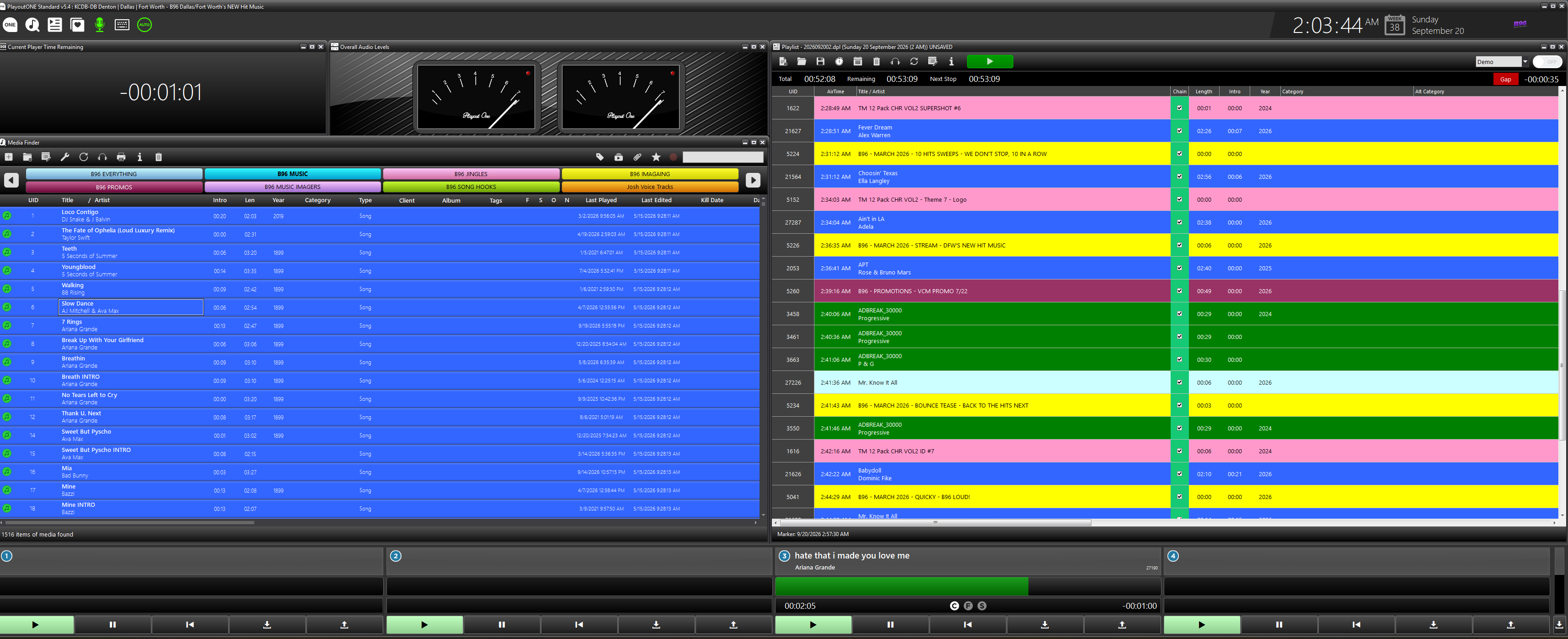Open a playlist with the folder icon
The height and width of the screenshot is (639, 1568).
click(x=802, y=62)
